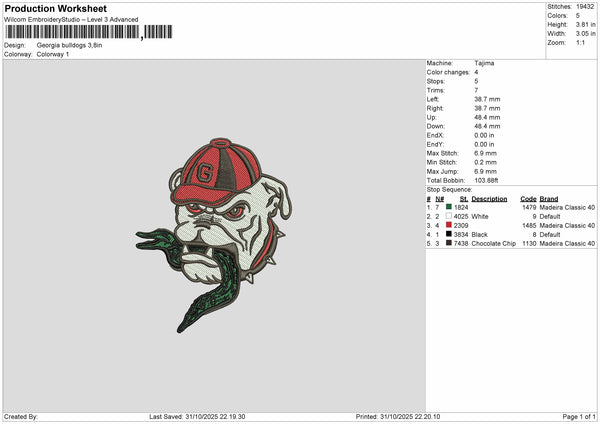Image resolution: width=600 pixels, height=424 pixels.
Task: Click the 'Brand' column header
Action: 549,199
